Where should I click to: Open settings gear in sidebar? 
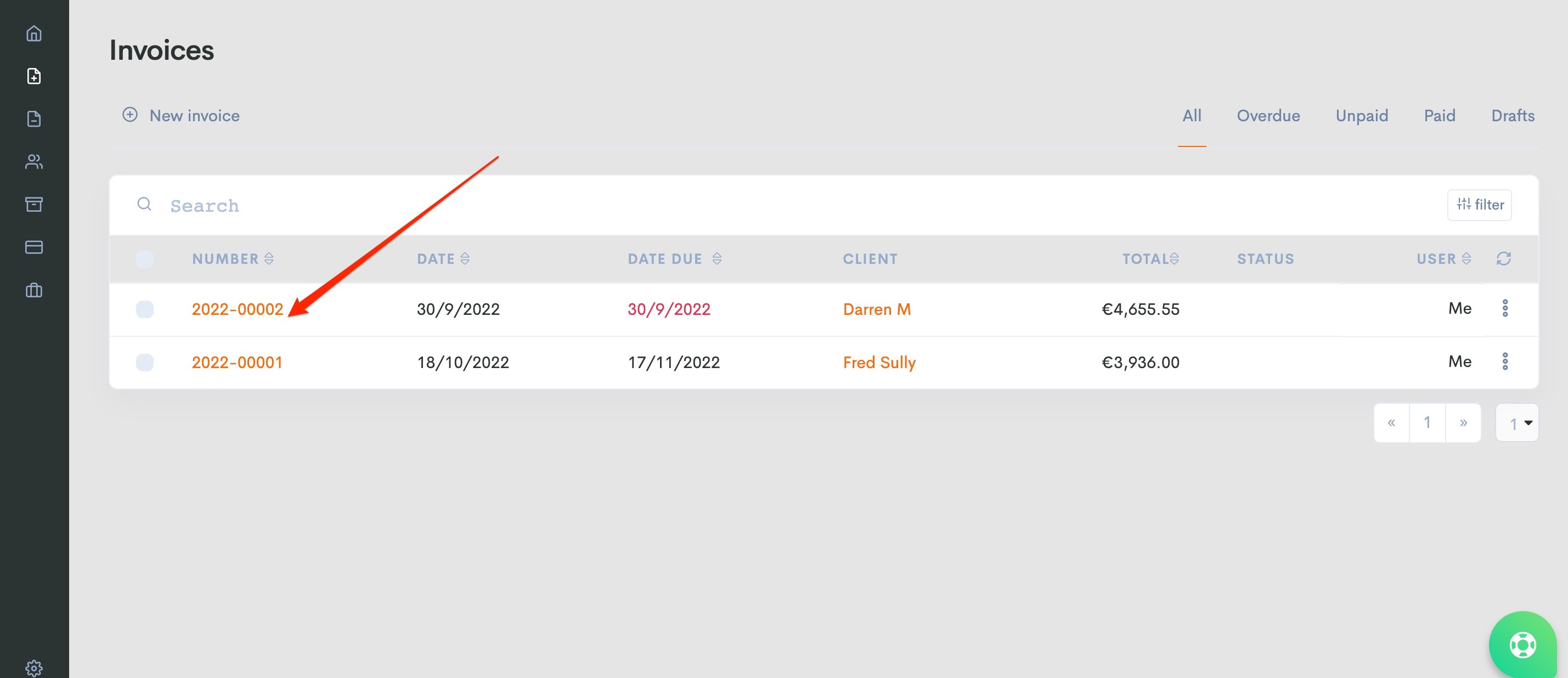(34, 668)
